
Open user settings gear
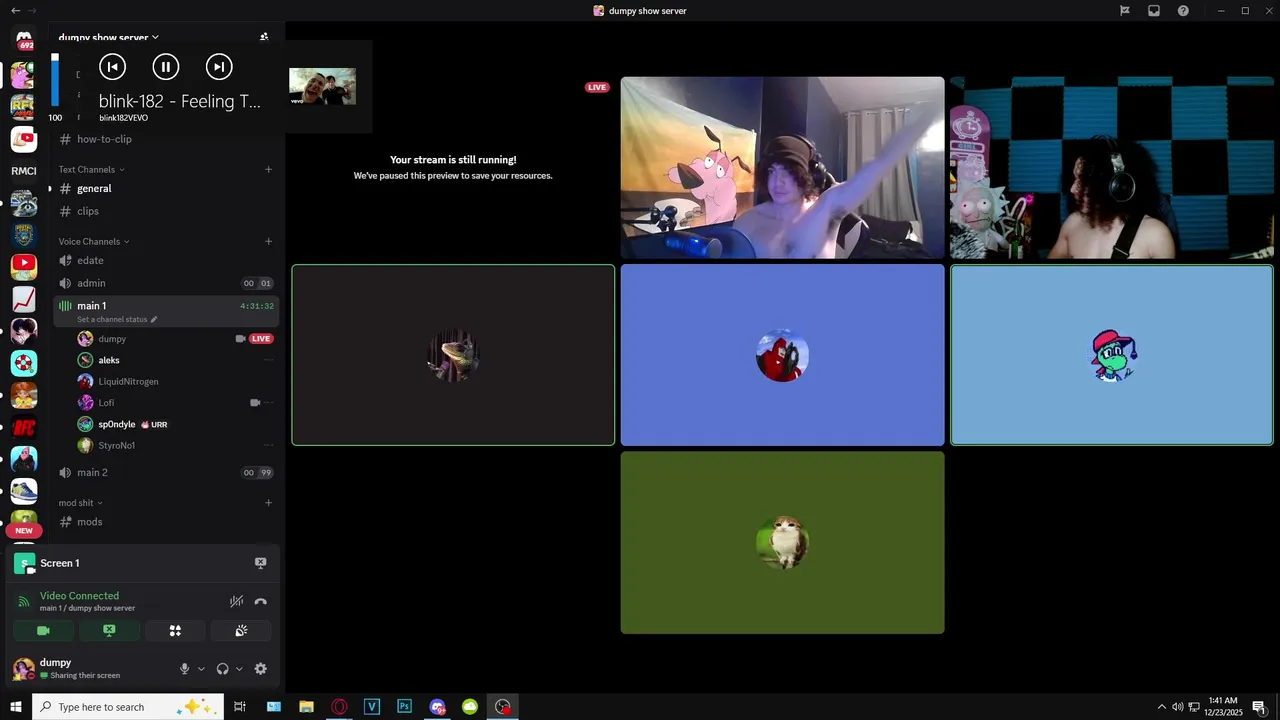[261, 669]
